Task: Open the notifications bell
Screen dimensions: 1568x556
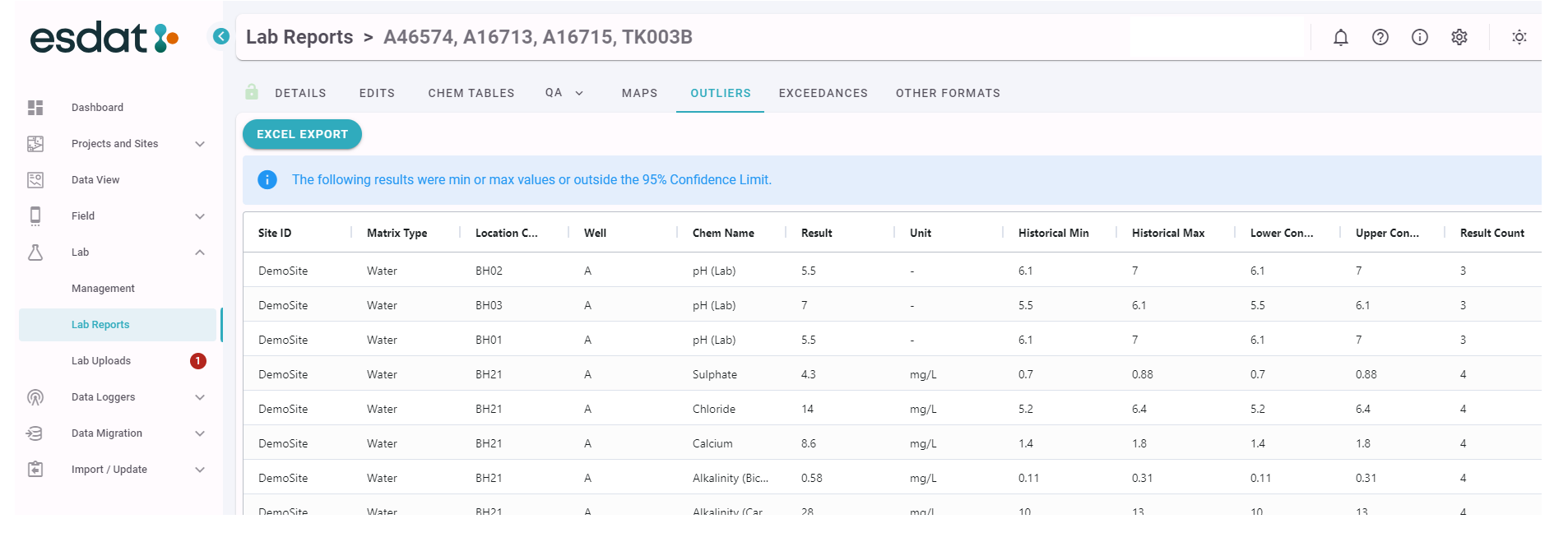Action: pyautogui.click(x=1341, y=37)
